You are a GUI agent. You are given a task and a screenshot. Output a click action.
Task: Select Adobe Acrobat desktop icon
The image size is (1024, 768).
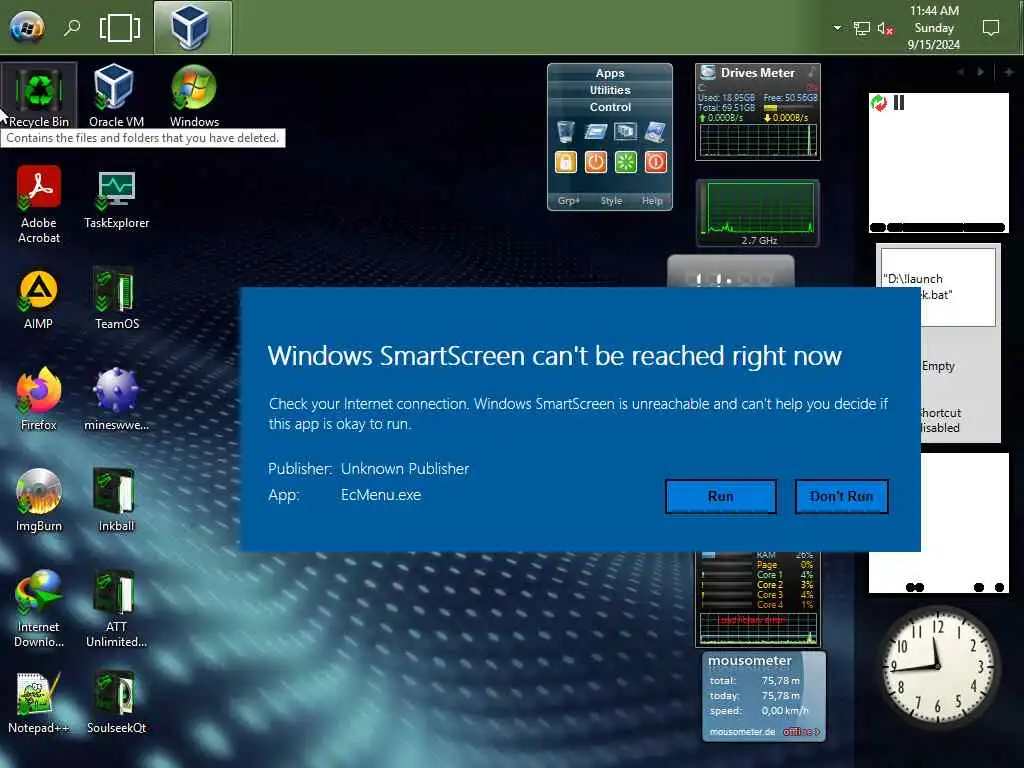tap(39, 204)
